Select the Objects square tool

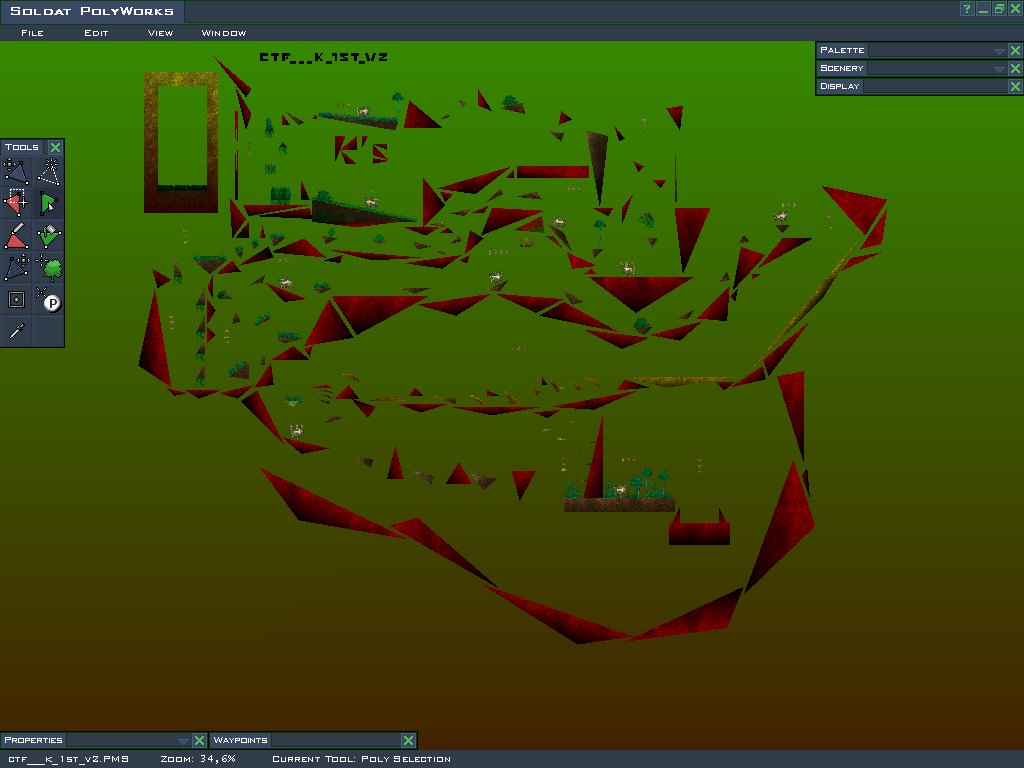click(x=17, y=299)
